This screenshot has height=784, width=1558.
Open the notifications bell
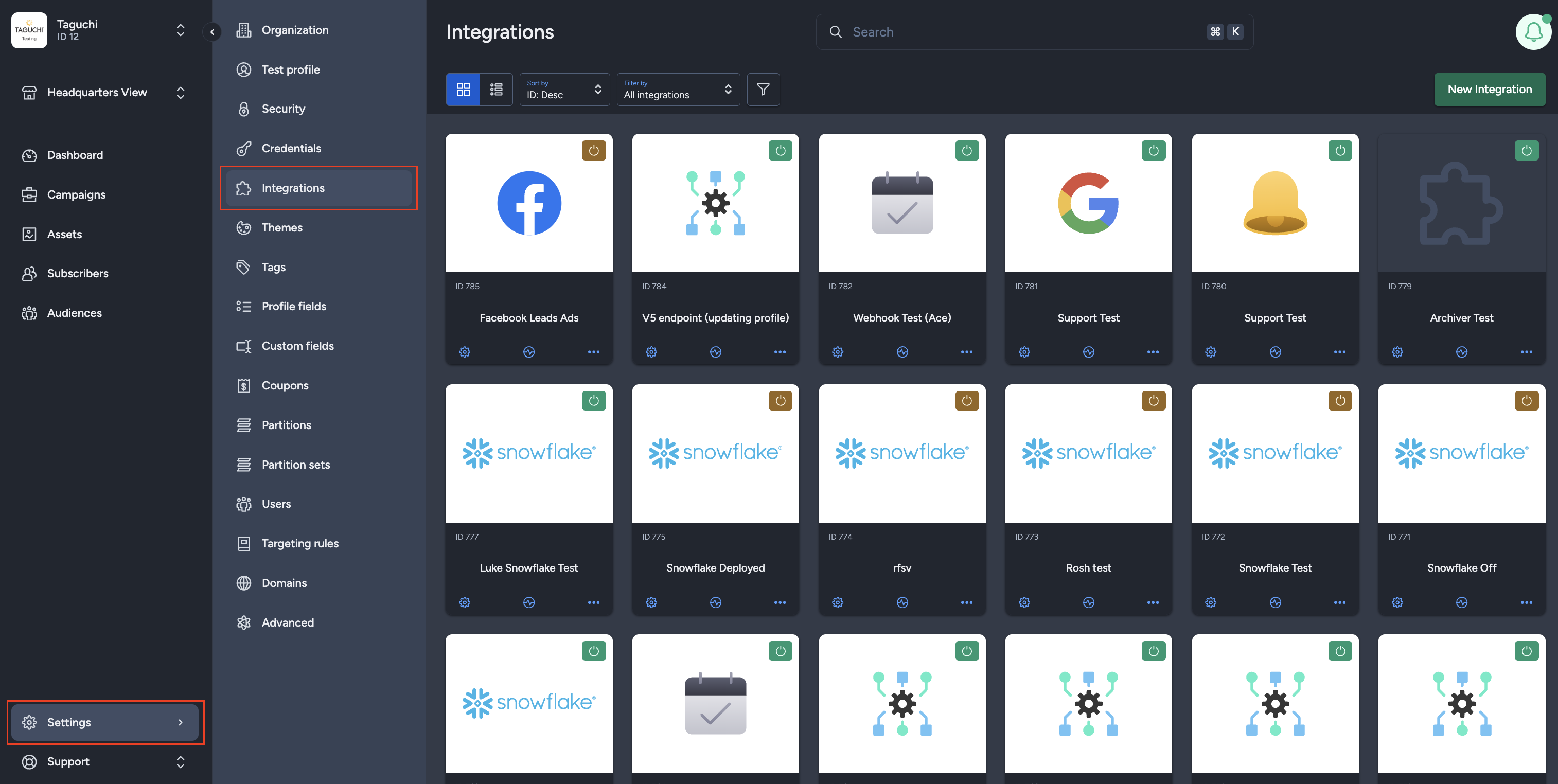pyautogui.click(x=1533, y=31)
